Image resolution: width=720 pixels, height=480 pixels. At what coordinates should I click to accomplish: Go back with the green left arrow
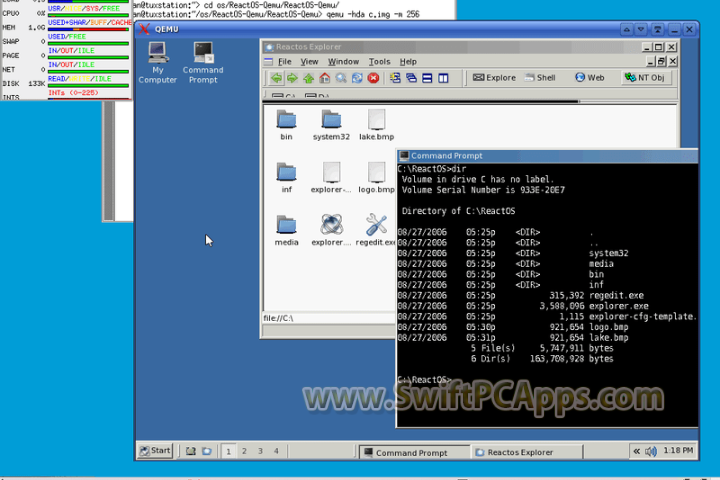coord(276,78)
